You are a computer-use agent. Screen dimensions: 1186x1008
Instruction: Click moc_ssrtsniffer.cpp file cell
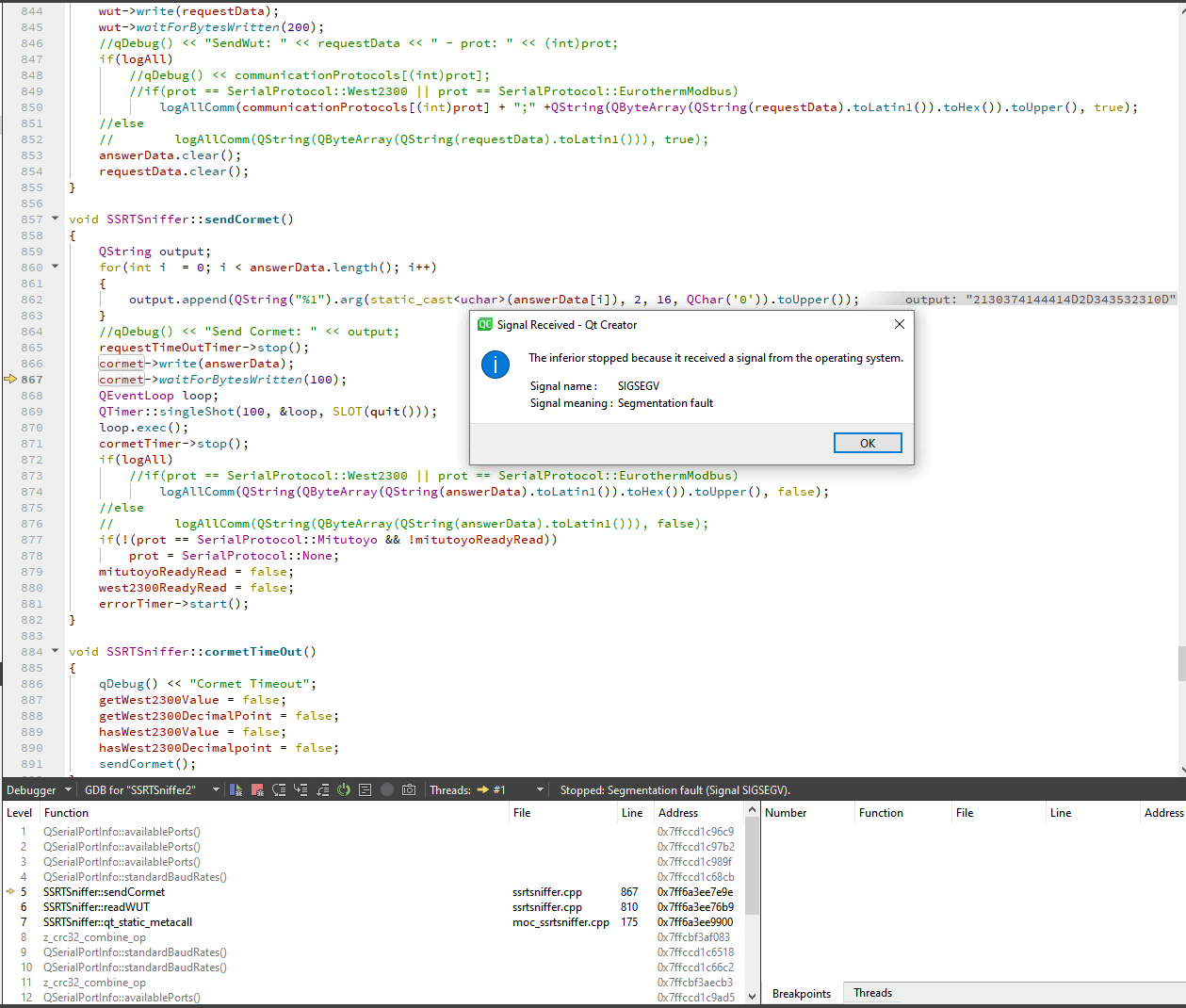pos(561,921)
